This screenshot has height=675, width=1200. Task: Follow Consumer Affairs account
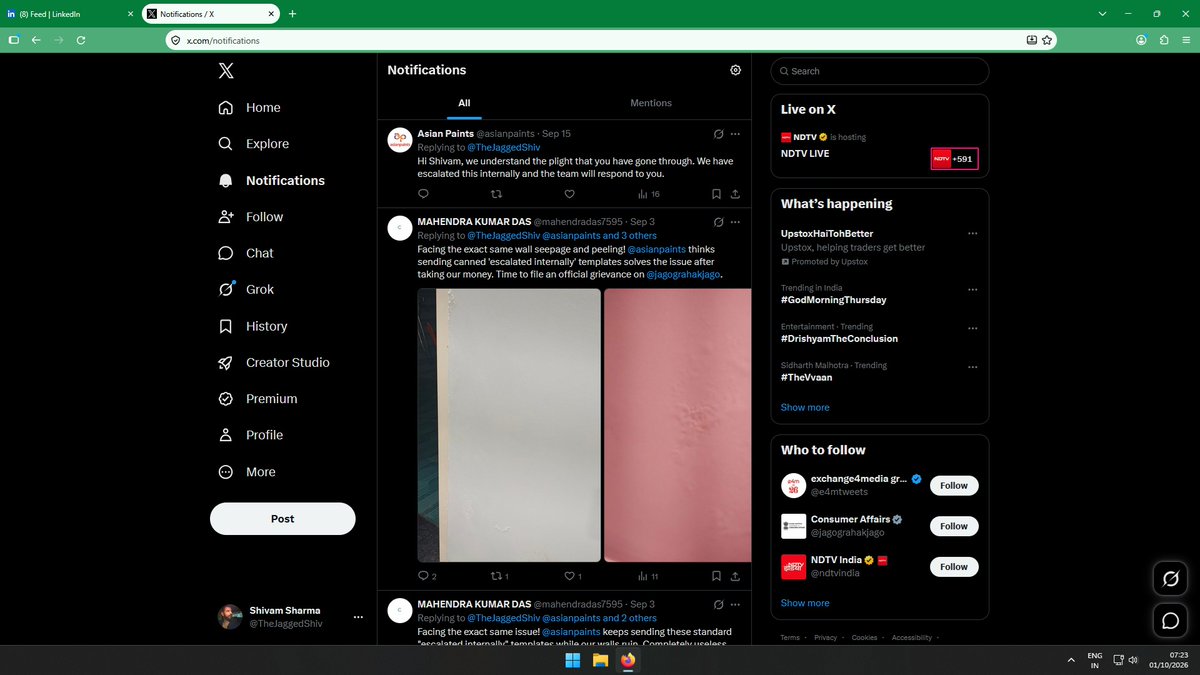click(954, 526)
